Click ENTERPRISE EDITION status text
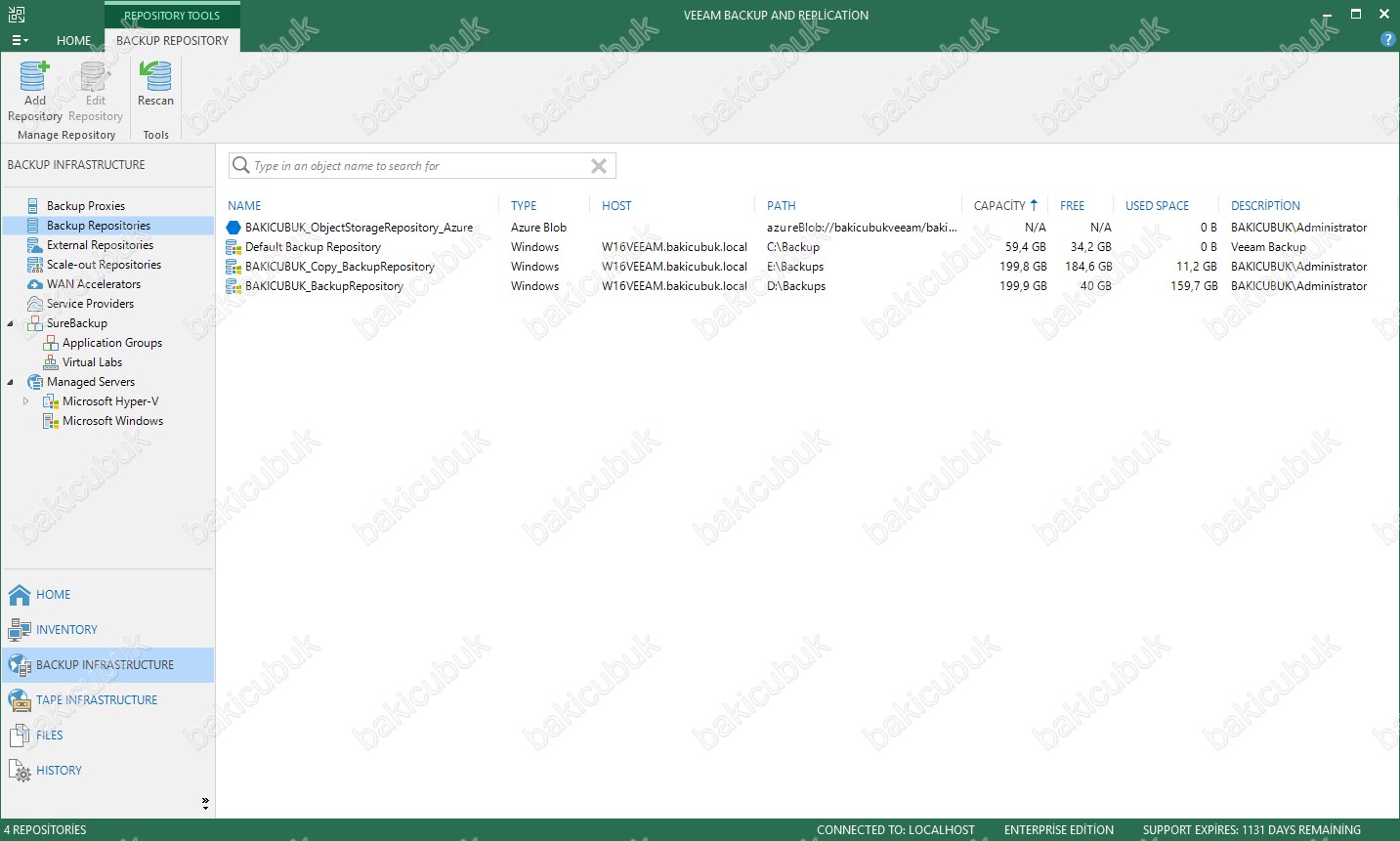The height and width of the screenshot is (841, 1400). (1059, 830)
